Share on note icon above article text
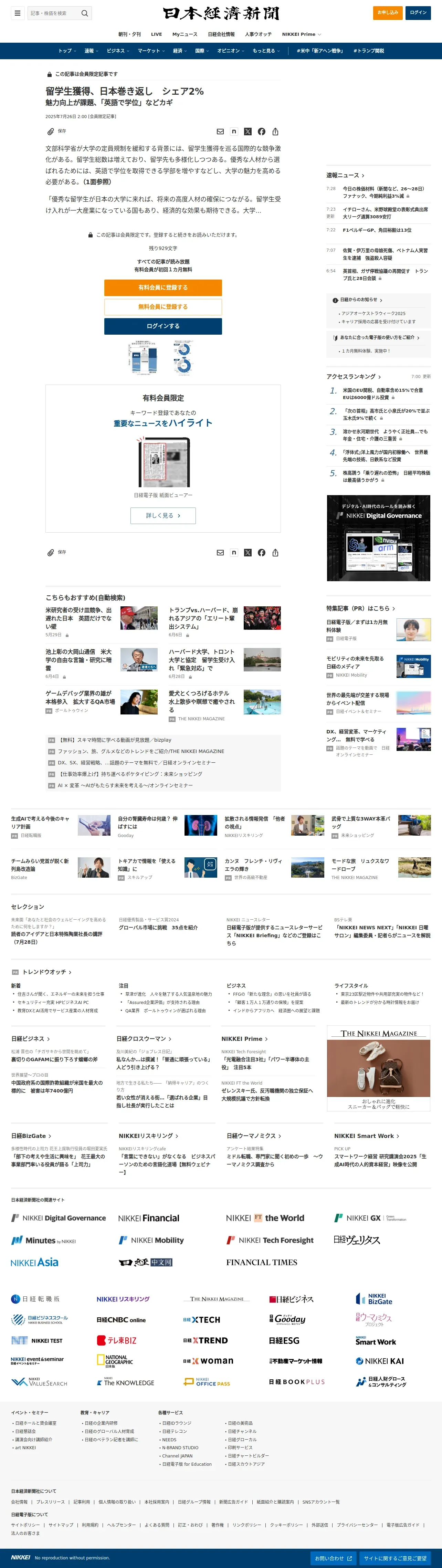Screen dimensions: 442x1568 click(234, 132)
